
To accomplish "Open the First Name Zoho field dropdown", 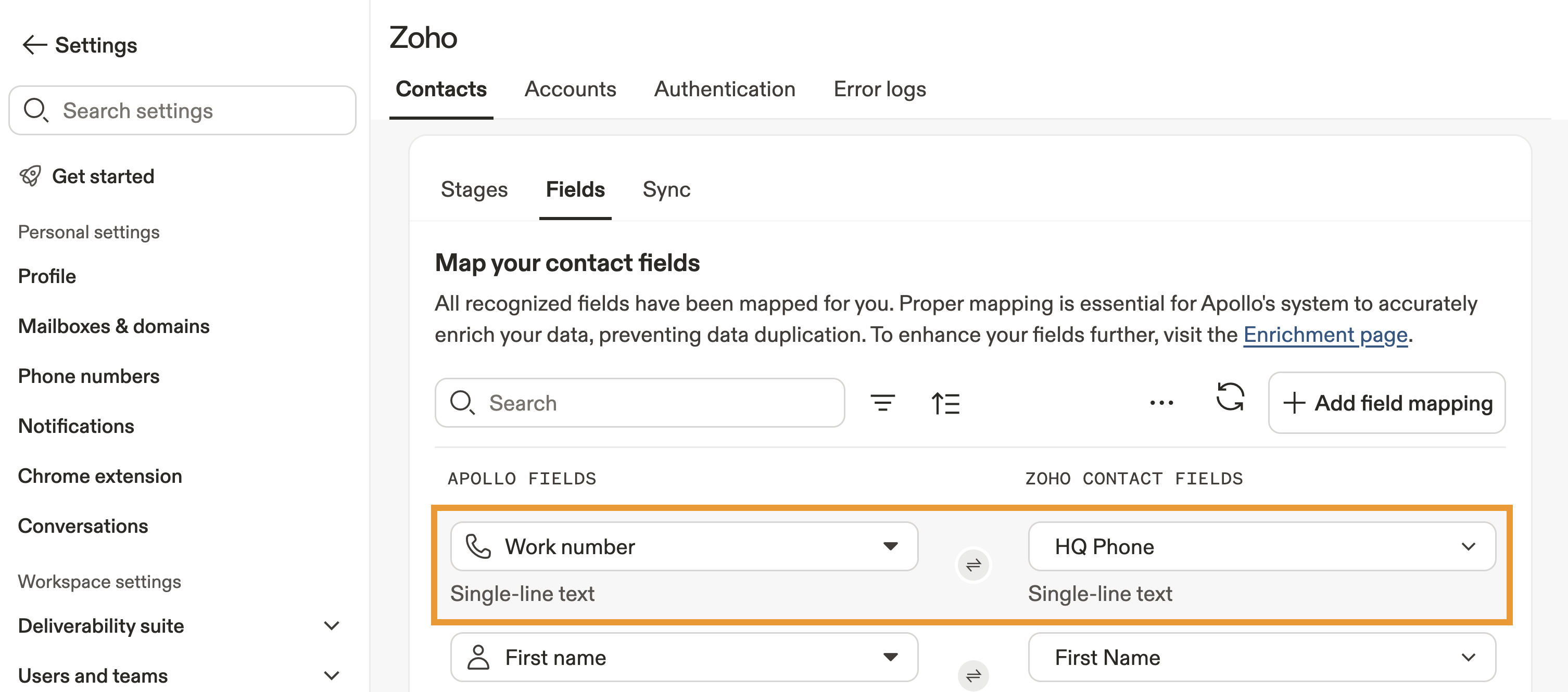I will pyautogui.click(x=1468, y=657).
